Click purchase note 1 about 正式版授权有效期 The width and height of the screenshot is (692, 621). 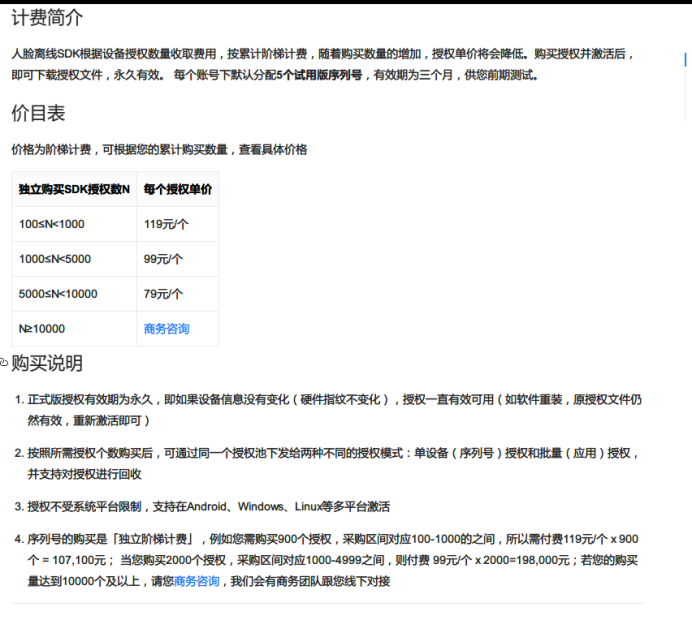pos(334,410)
